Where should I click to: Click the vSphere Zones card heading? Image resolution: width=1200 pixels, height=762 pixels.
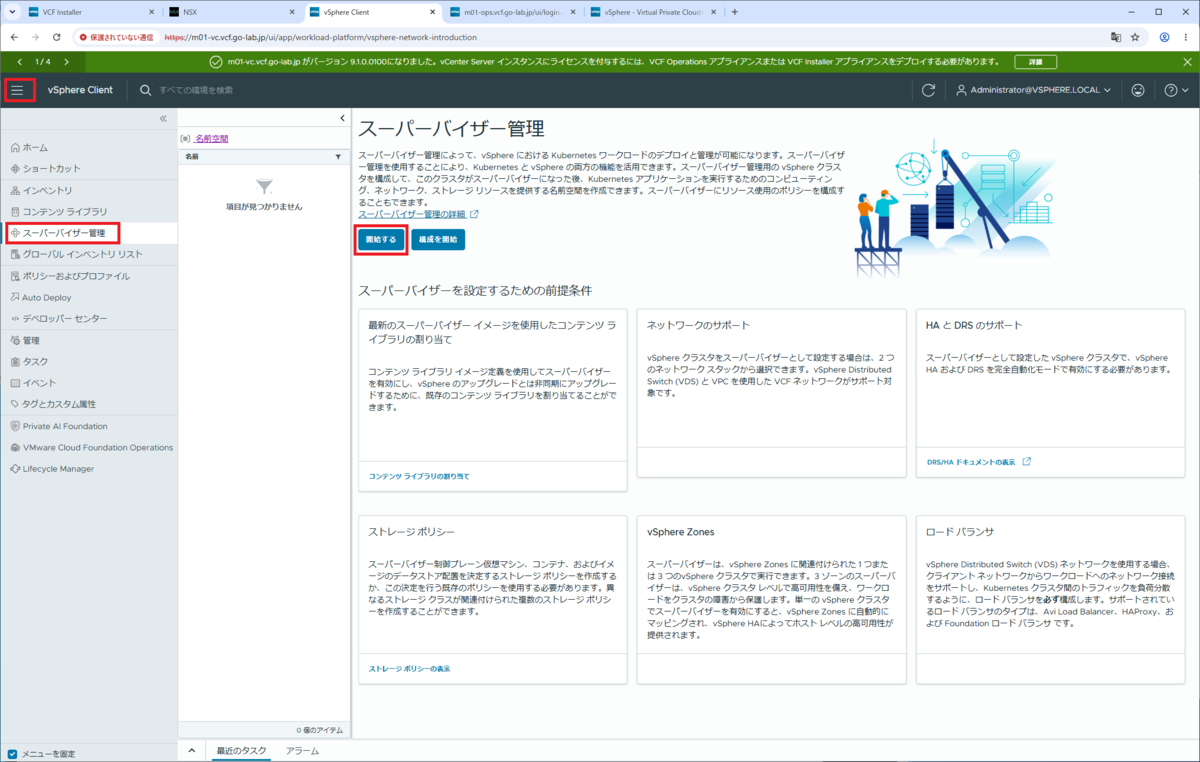click(x=681, y=532)
